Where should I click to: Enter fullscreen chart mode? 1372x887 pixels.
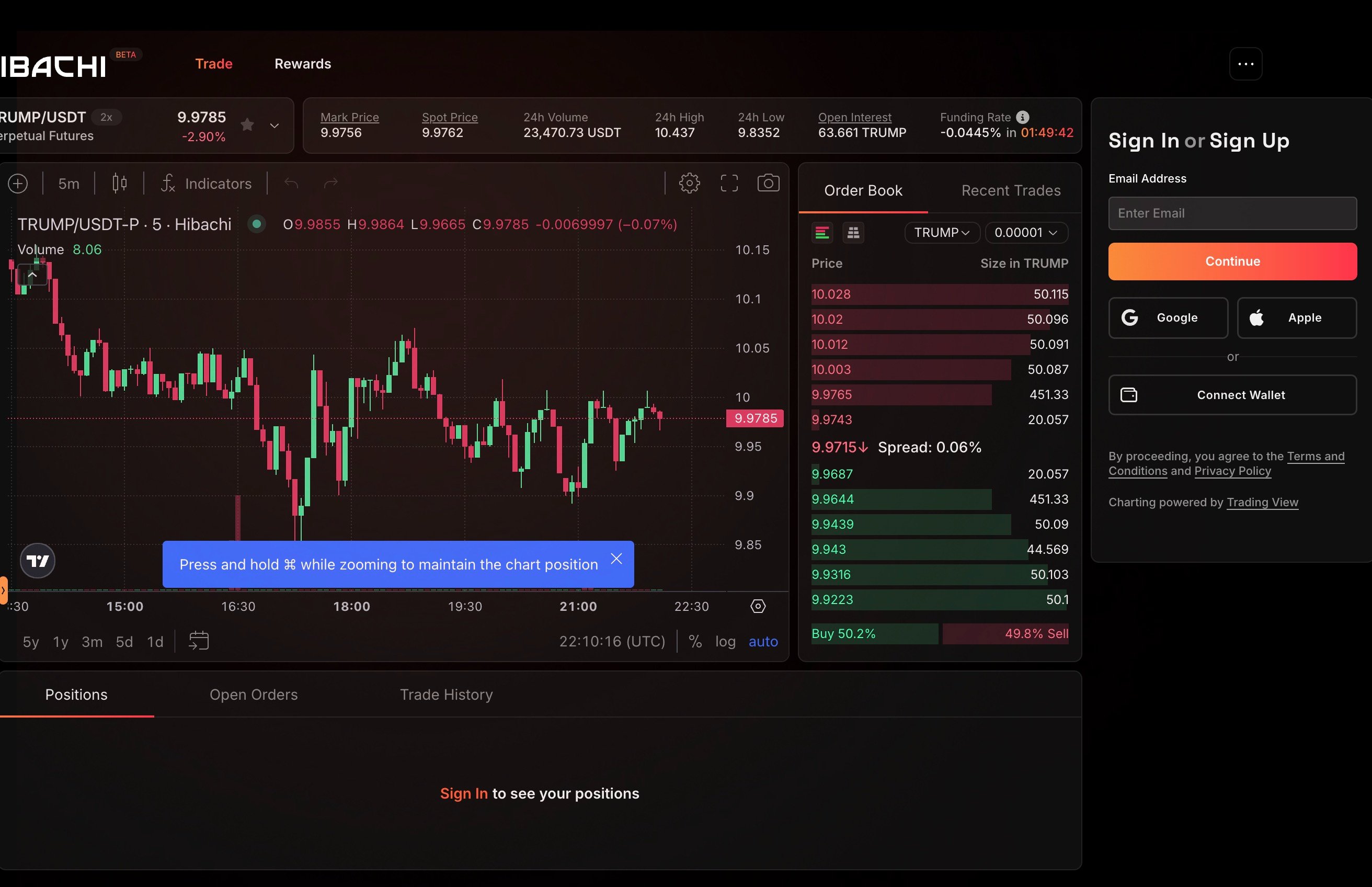(x=729, y=183)
